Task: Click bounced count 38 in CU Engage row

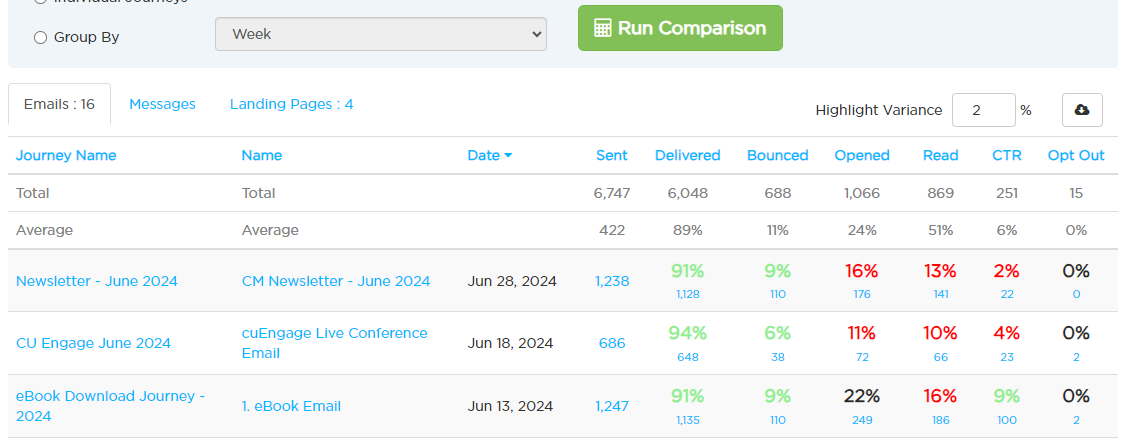Action: 778,357
